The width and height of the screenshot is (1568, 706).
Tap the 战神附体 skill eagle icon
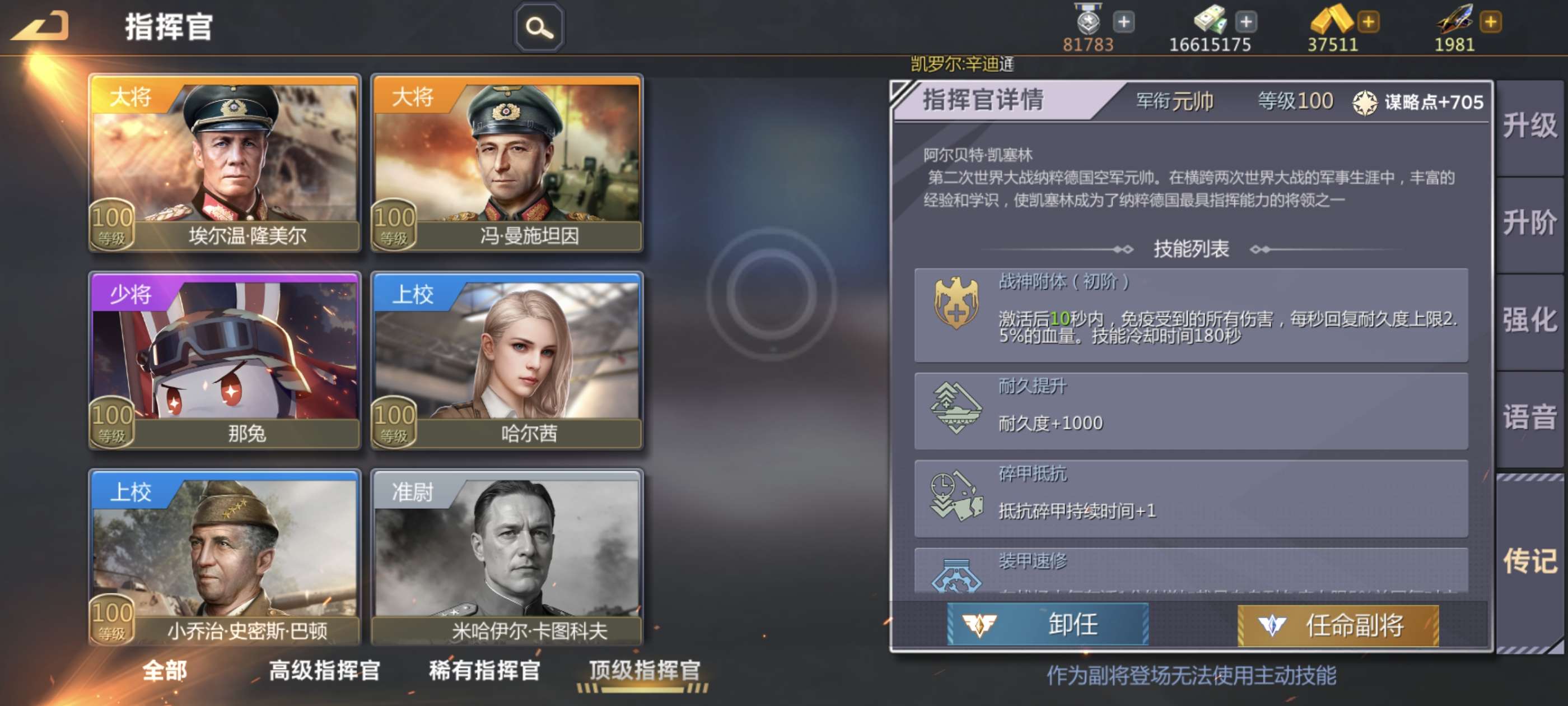956,302
